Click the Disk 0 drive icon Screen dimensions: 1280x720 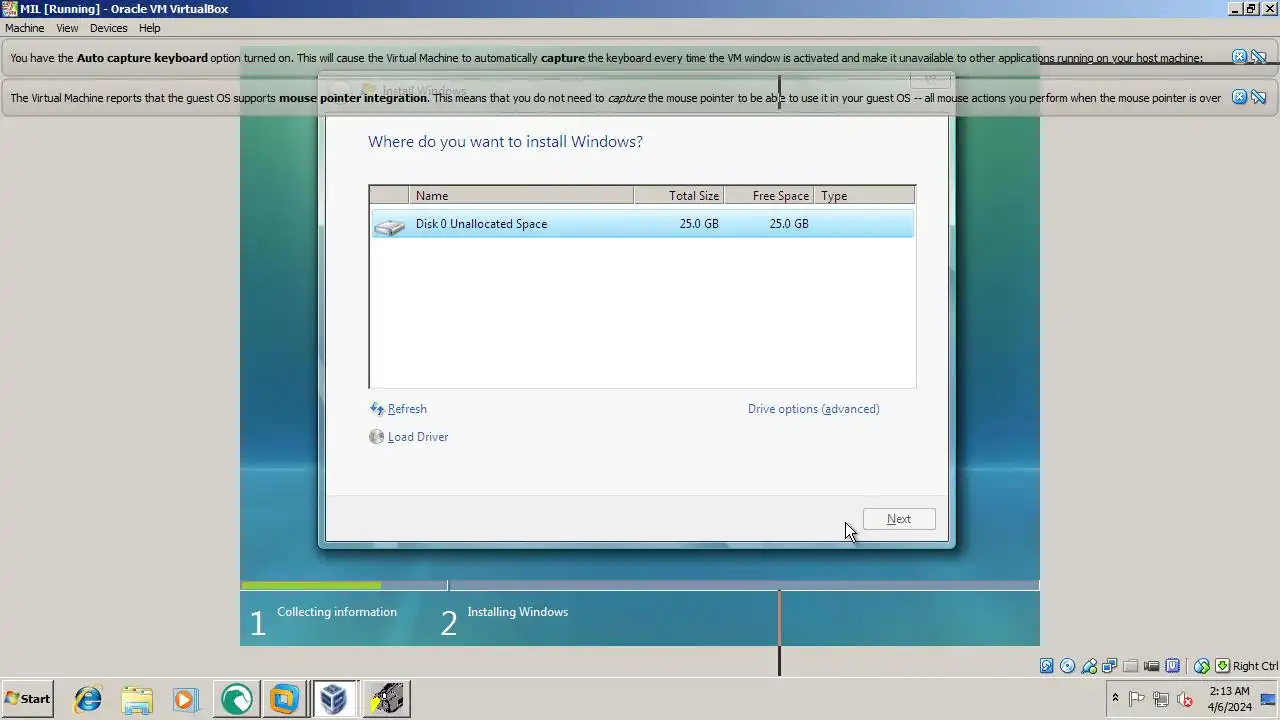point(389,226)
